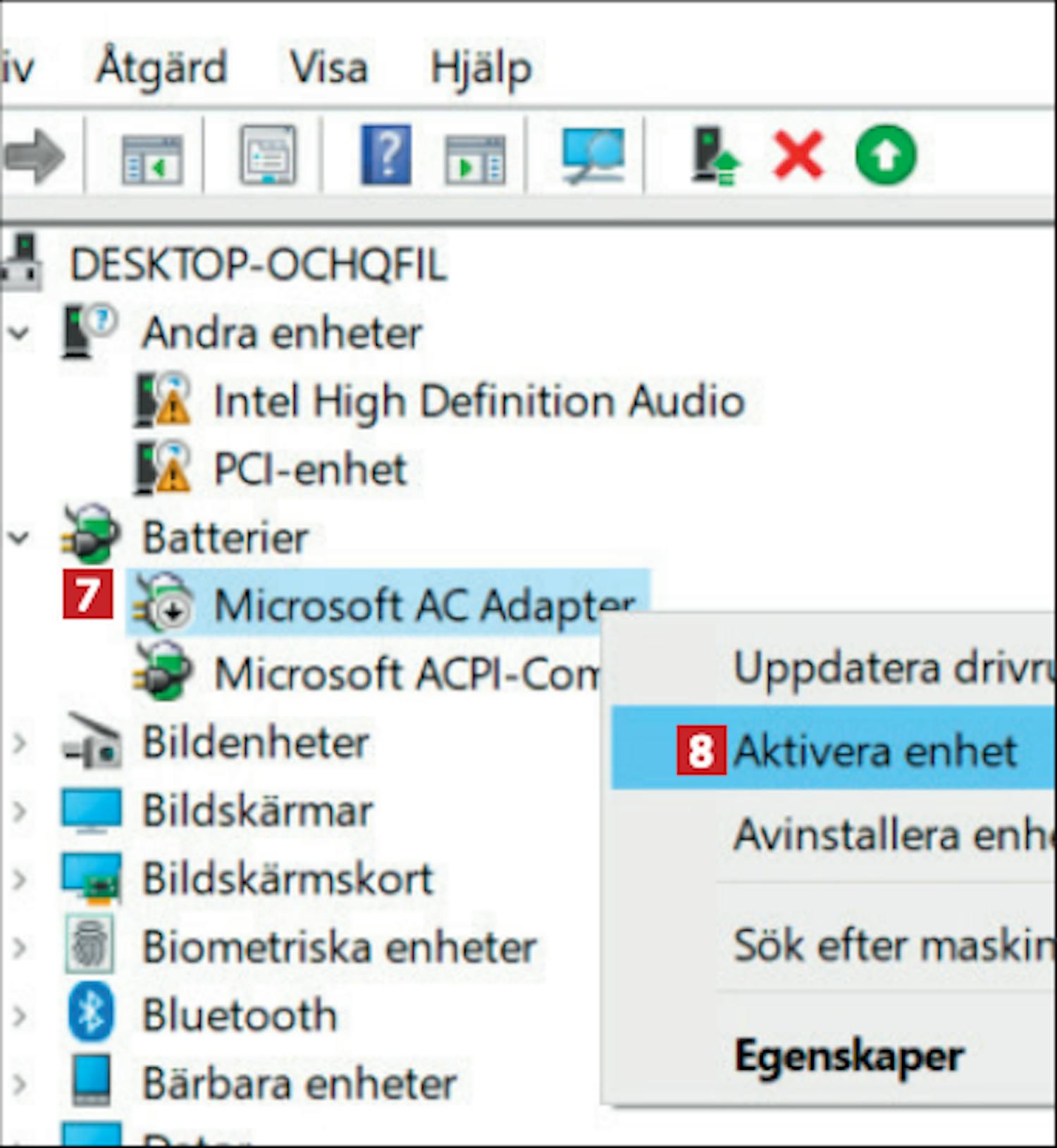Select Bildenheter in the tree
This screenshot has width=1057, height=1148.
point(256,743)
